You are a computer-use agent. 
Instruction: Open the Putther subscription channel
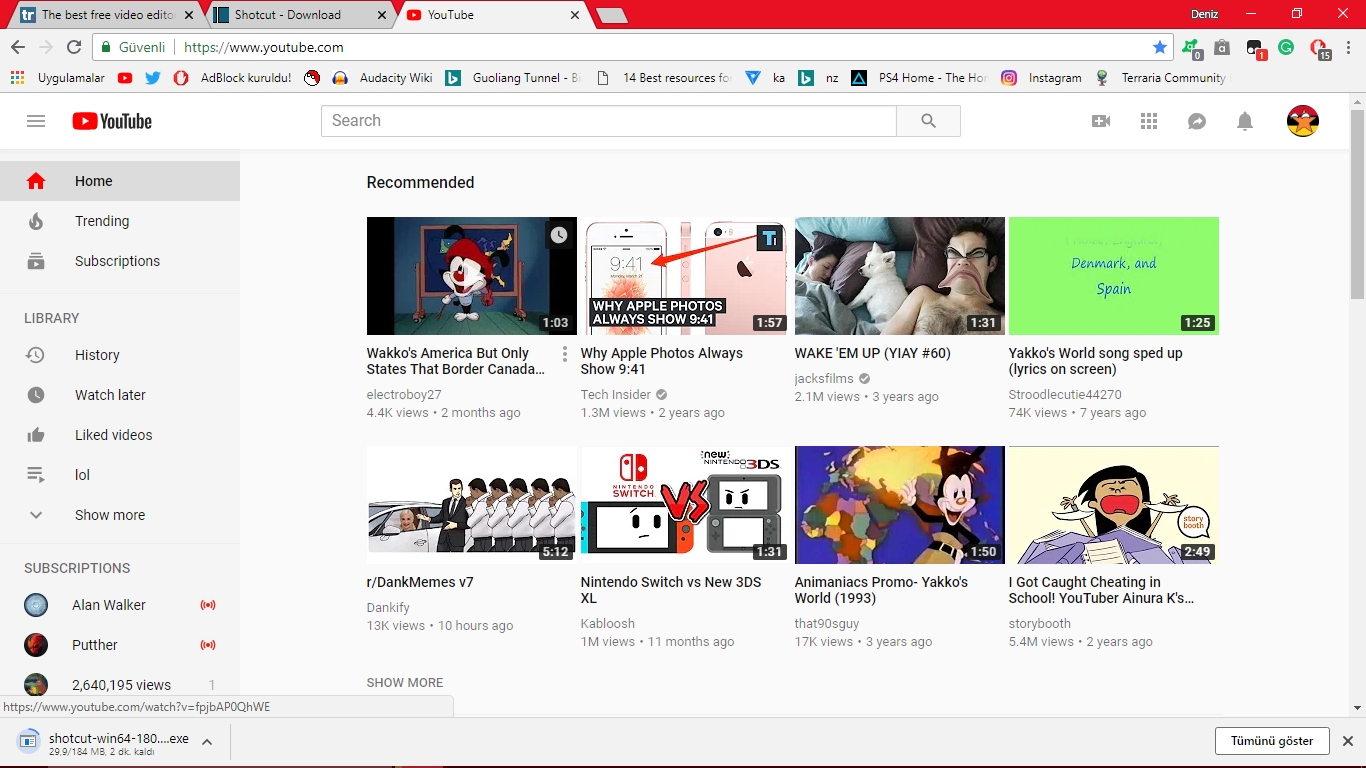120,645
